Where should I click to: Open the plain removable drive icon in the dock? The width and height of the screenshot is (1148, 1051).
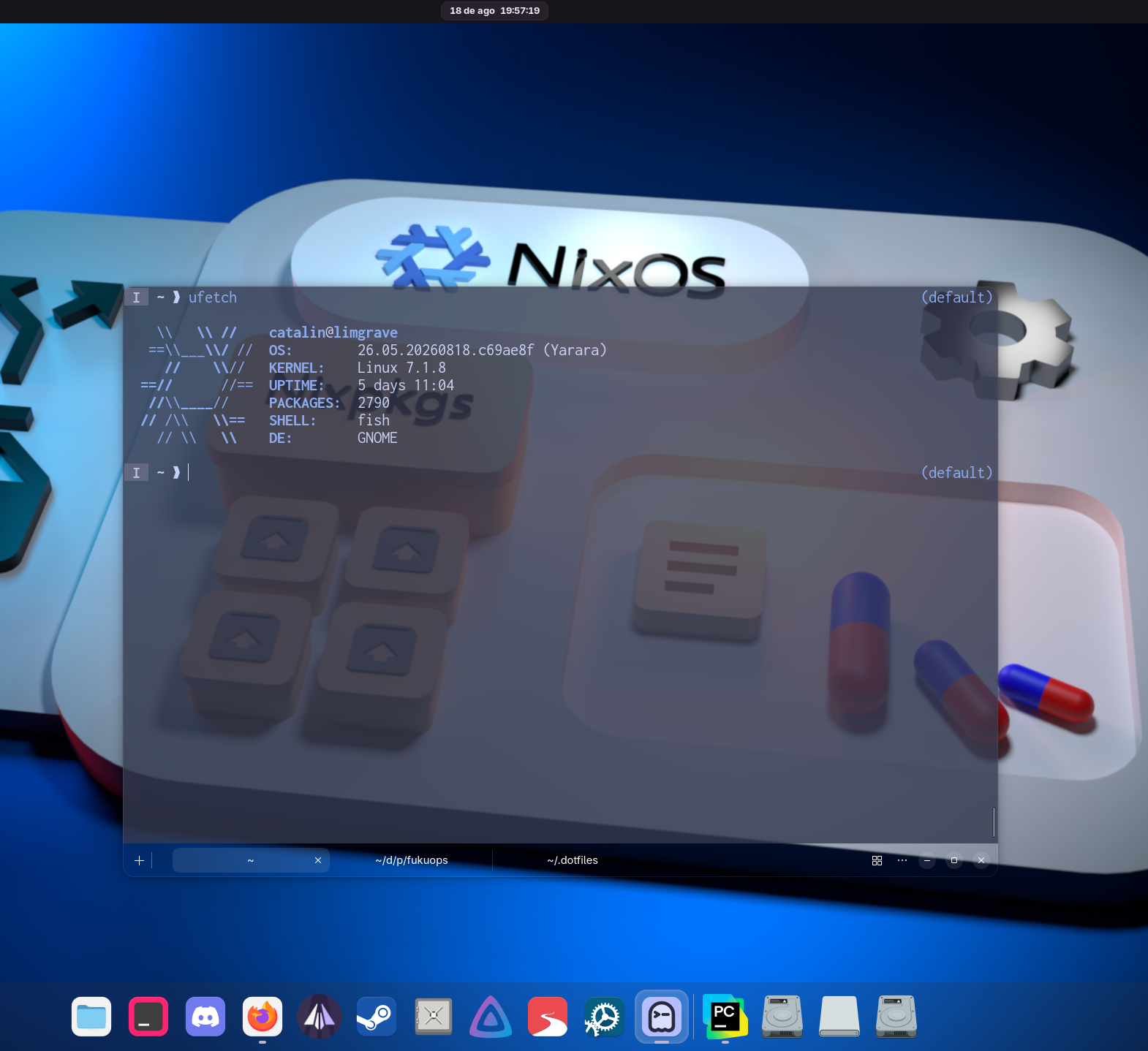[839, 1016]
